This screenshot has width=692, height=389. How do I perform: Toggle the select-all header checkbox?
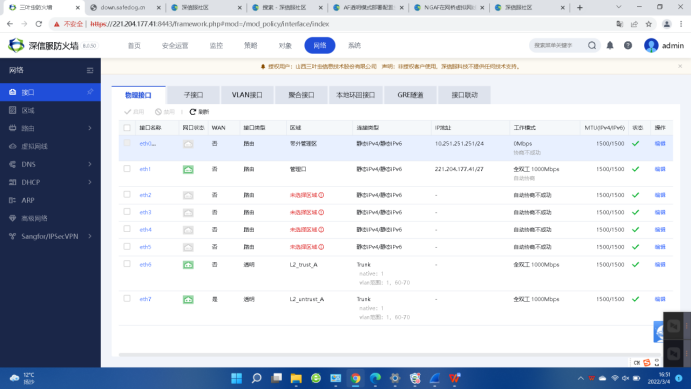coord(127,128)
